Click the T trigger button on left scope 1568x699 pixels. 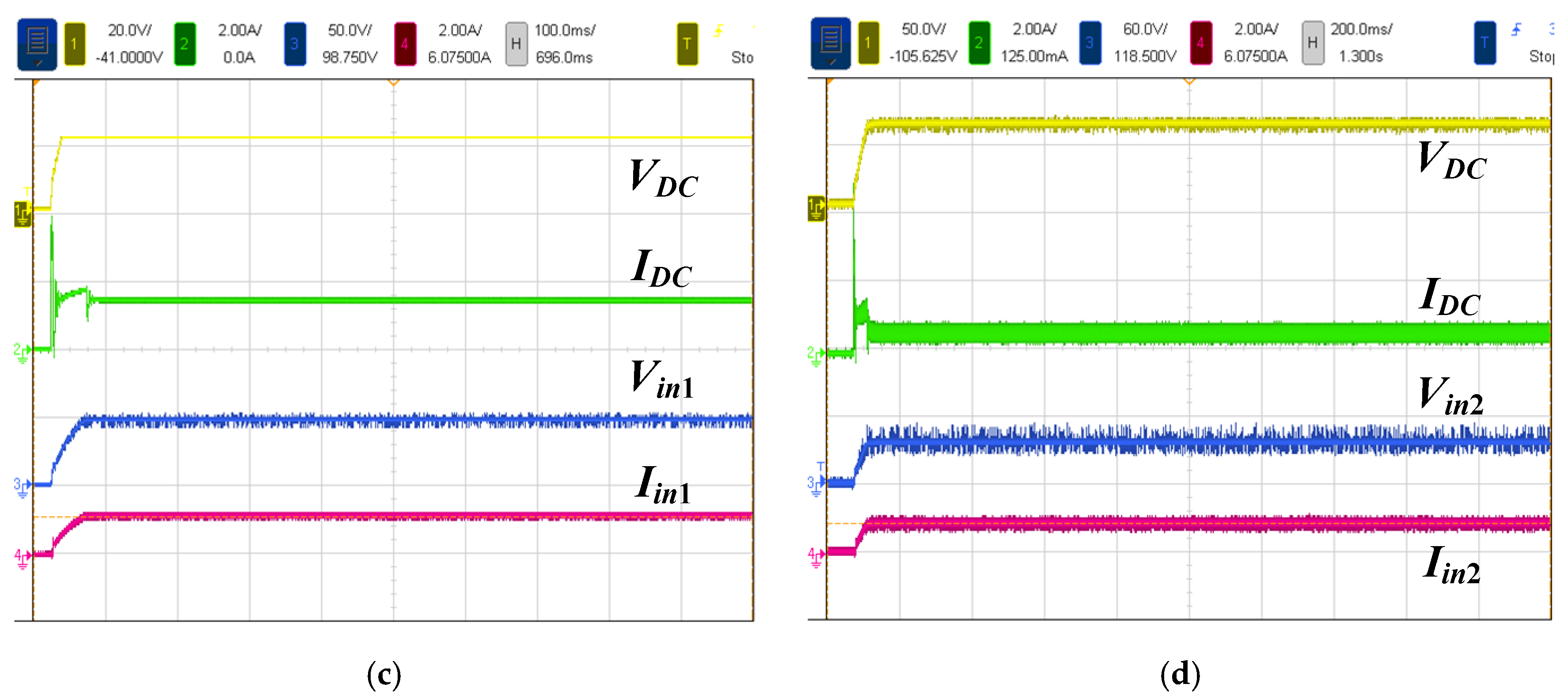[687, 43]
